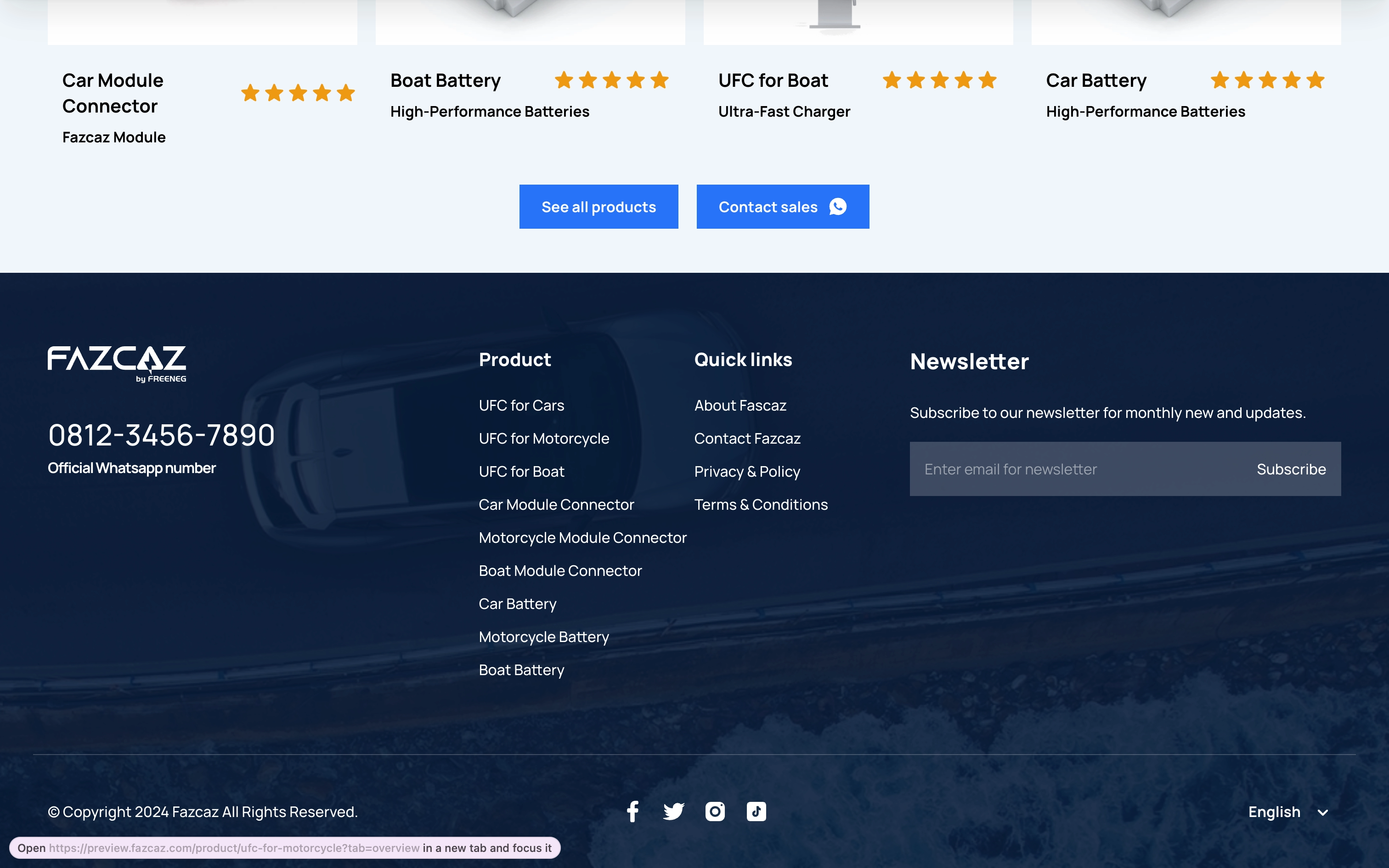The height and width of the screenshot is (868, 1389).
Task: Click the newsletter description sentence
Action: (x=1108, y=413)
